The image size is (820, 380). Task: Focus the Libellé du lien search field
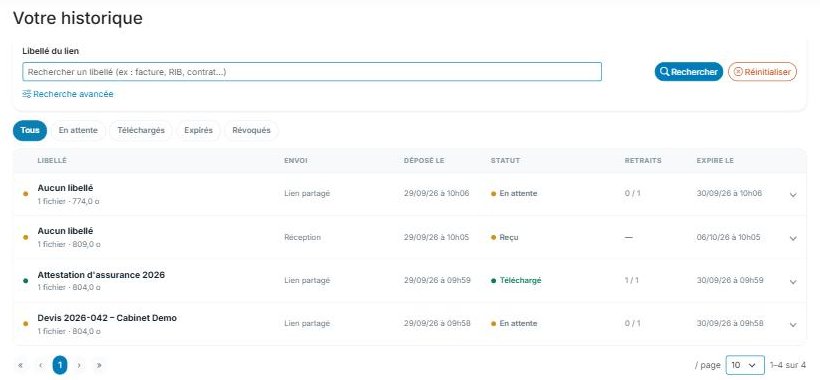coord(312,72)
